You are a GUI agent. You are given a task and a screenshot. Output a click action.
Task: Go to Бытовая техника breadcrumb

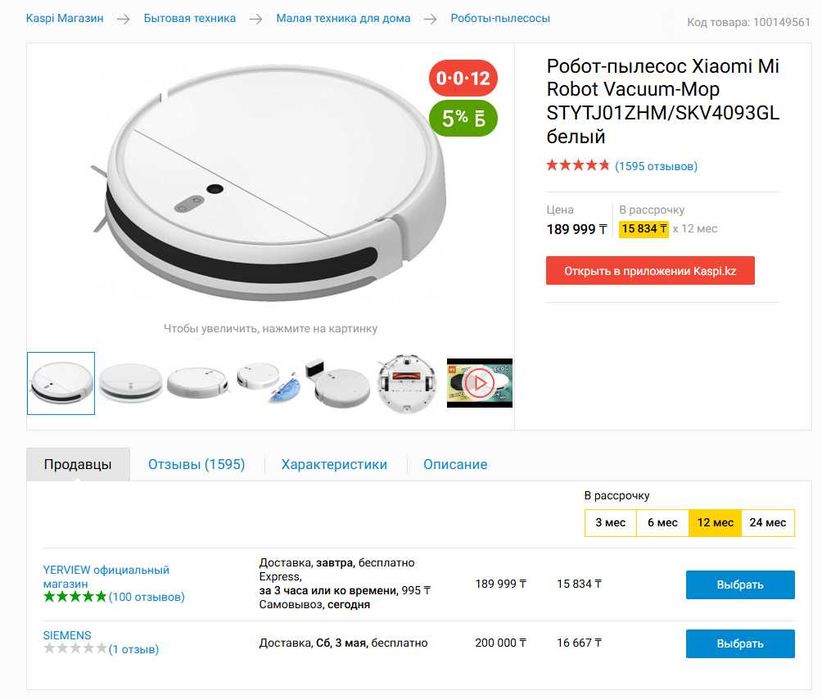coord(190,18)
